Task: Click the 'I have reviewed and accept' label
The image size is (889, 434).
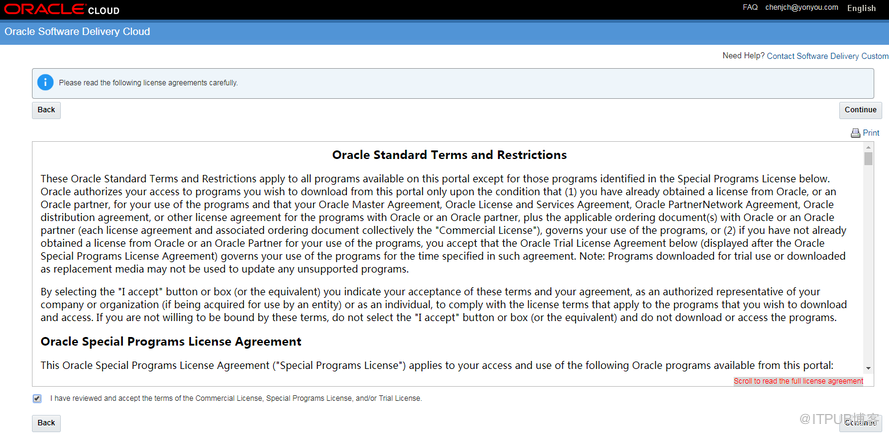Action: pyautogui.click(x=236, y=399)
